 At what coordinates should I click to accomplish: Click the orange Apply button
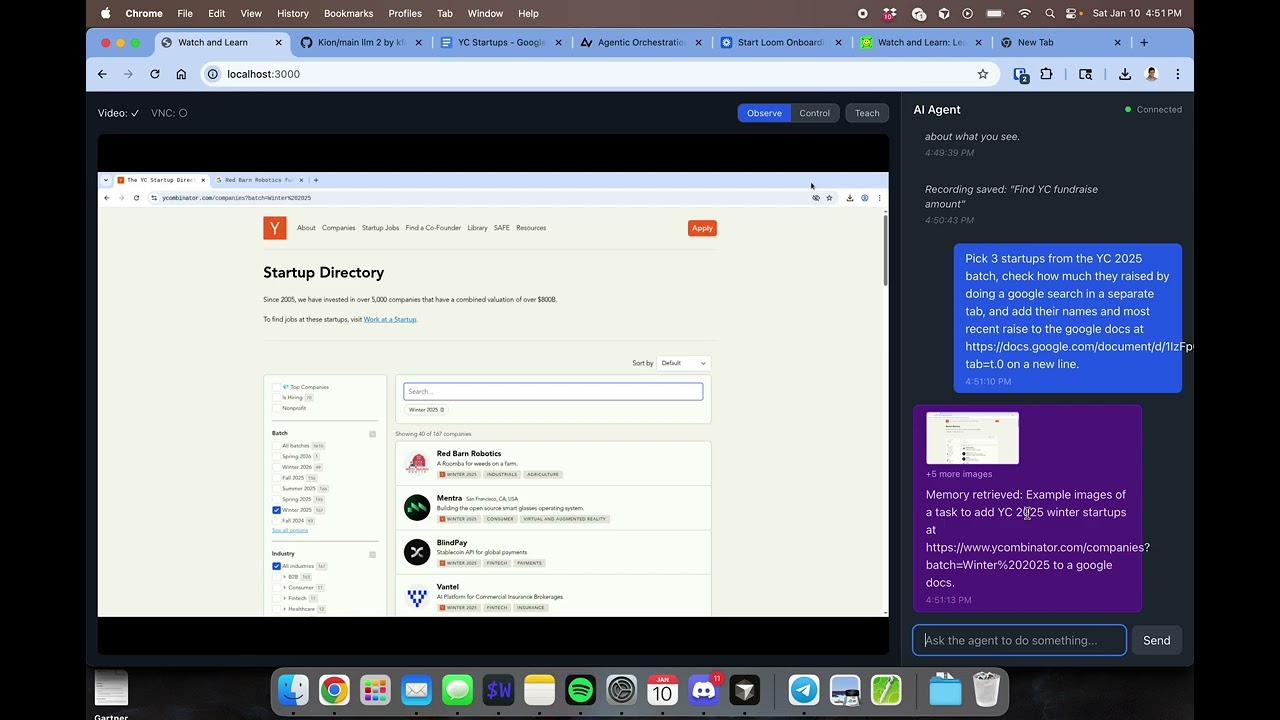click(x=702, y=228)
